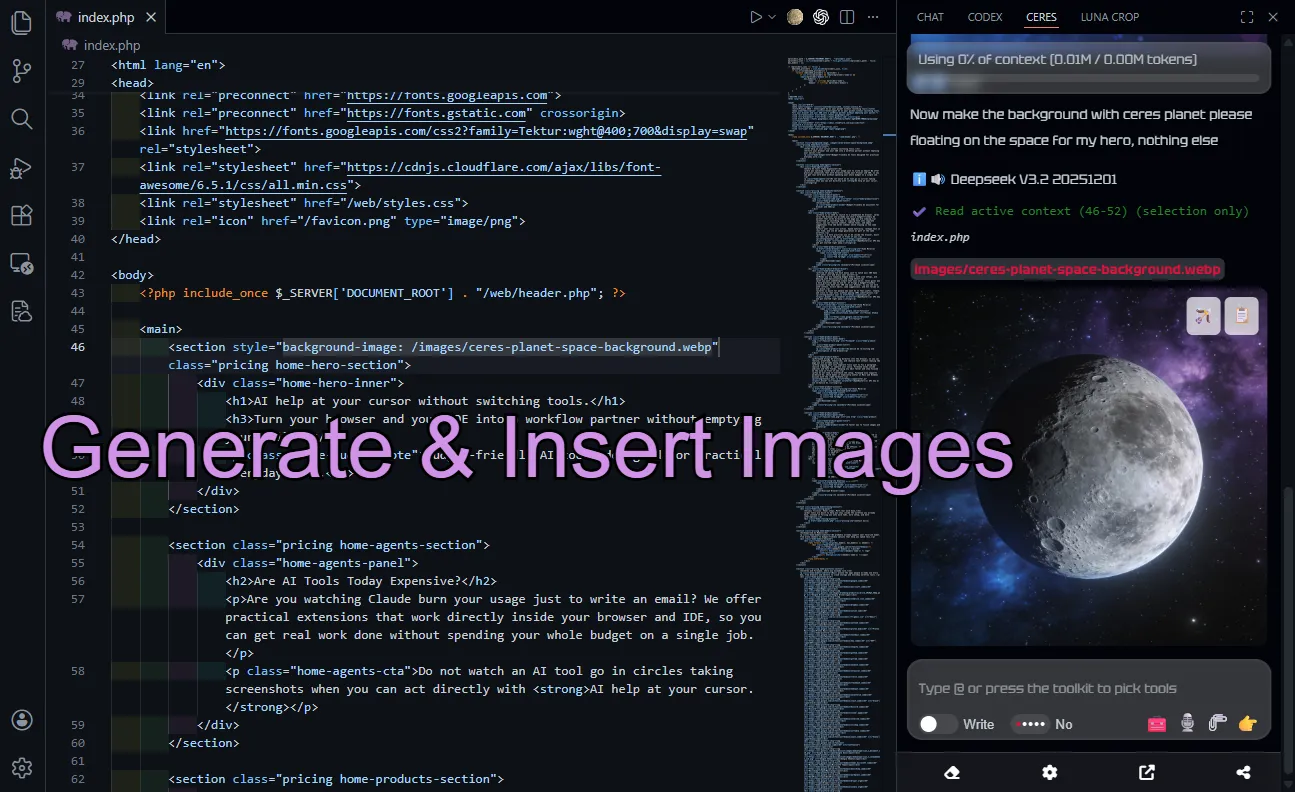Start voice input with the microphone icon

(1187, 723)
